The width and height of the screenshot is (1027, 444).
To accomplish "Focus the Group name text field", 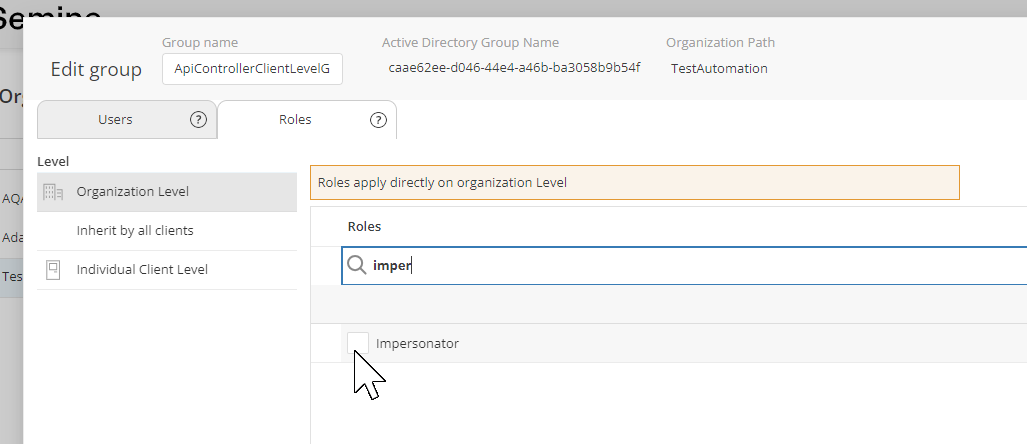I will [x=252, y=69].
